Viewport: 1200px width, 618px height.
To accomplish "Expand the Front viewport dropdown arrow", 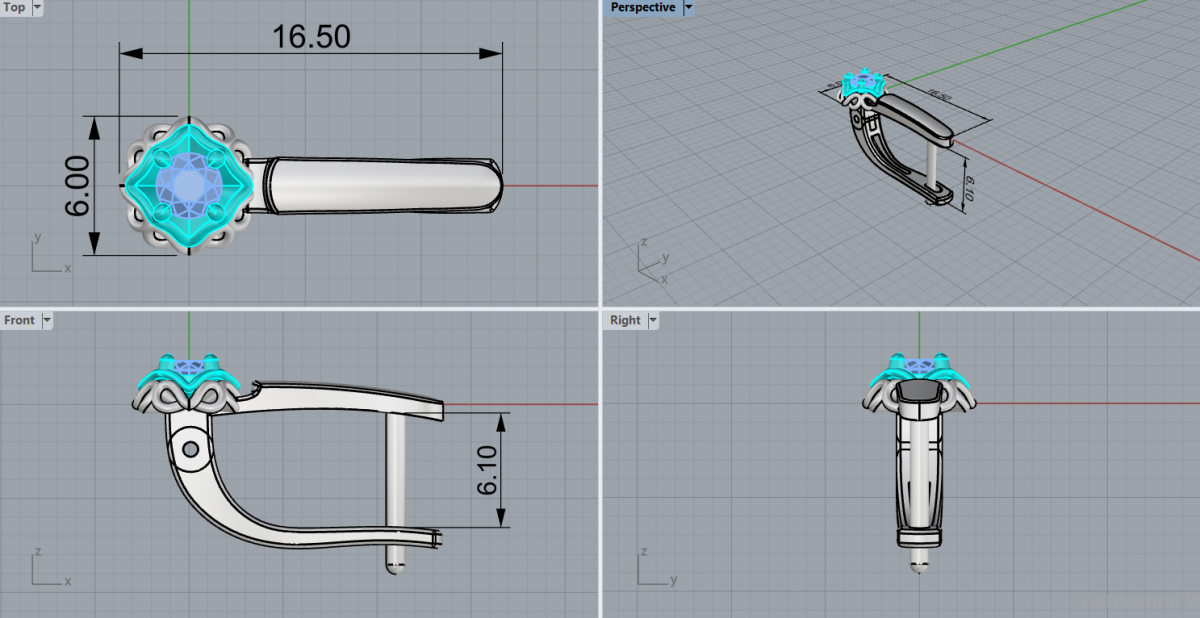I will click(47, 321).
